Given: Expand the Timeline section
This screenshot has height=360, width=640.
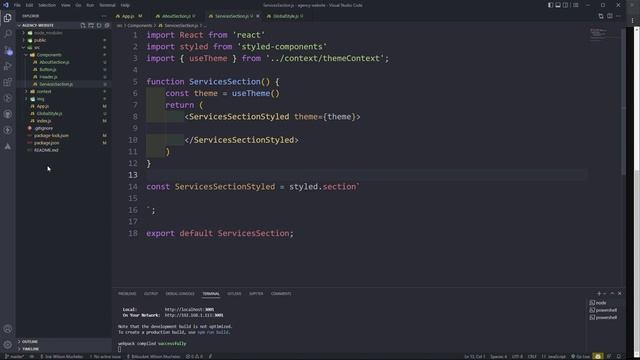Looking at the screenshot, I should (63, 349).
